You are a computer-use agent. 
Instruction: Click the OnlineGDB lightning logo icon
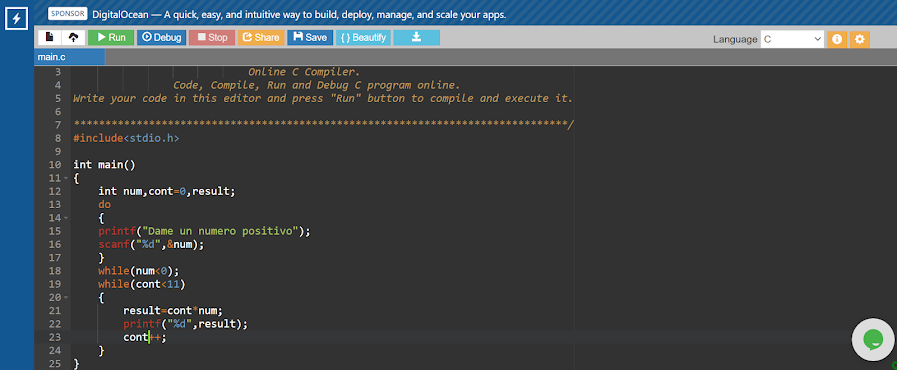tap(16, 19)
